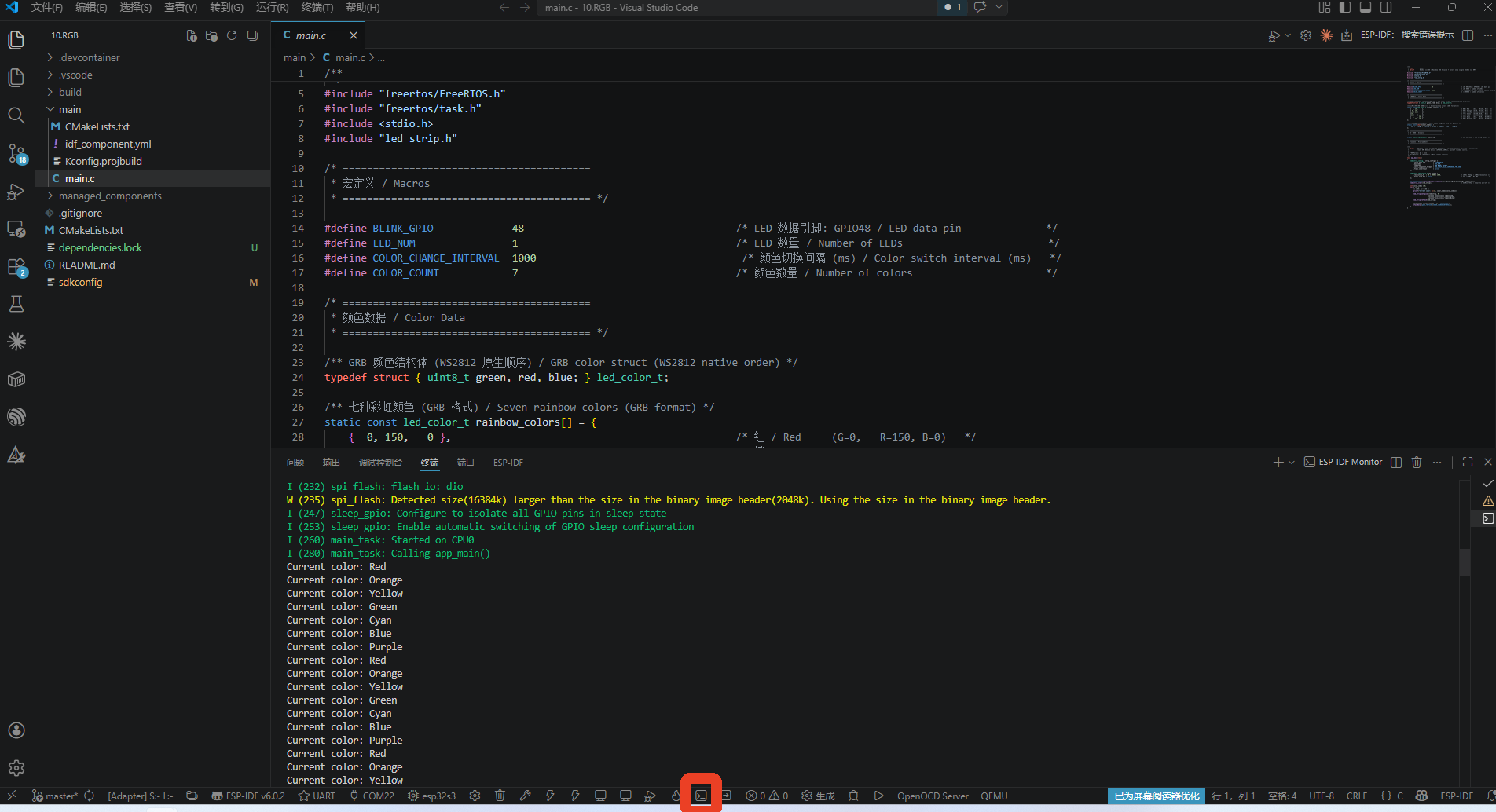This screenshot has height=812, width=1496.
Task: Maximize the terminal panel size
Action: 1467,462
